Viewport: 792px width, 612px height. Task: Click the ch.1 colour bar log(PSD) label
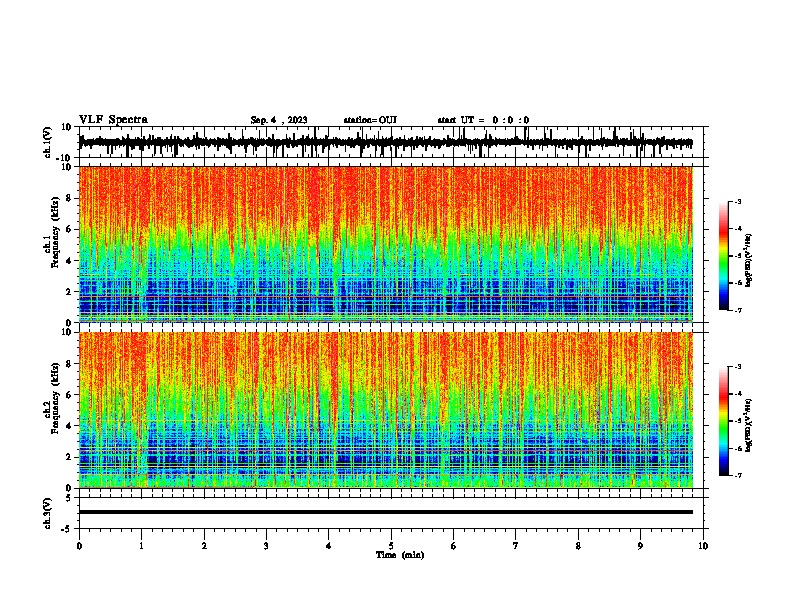[x=749, y=261]
